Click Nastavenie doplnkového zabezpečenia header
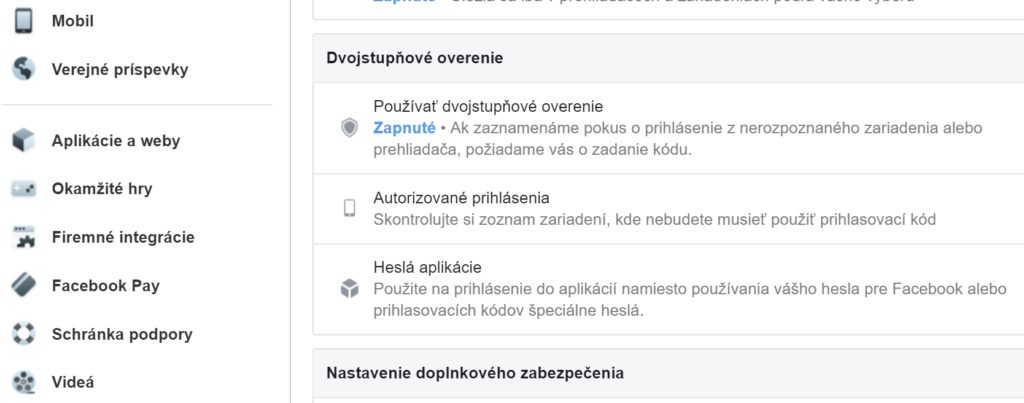1024x403 pixels. (475, 373)
